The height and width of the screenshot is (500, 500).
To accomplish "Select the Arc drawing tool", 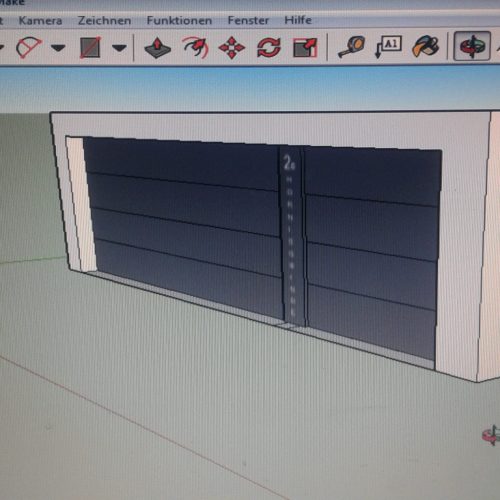I will pyautogui.click(x=29, y=47).
